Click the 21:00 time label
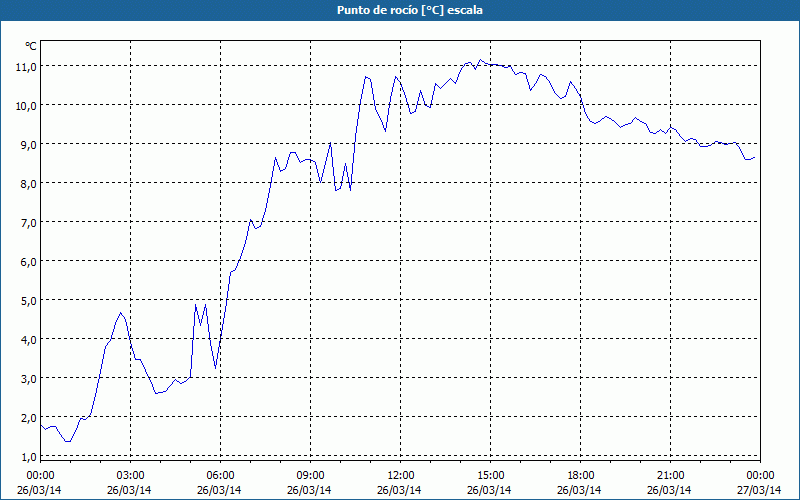 click(x=670, y=475)
